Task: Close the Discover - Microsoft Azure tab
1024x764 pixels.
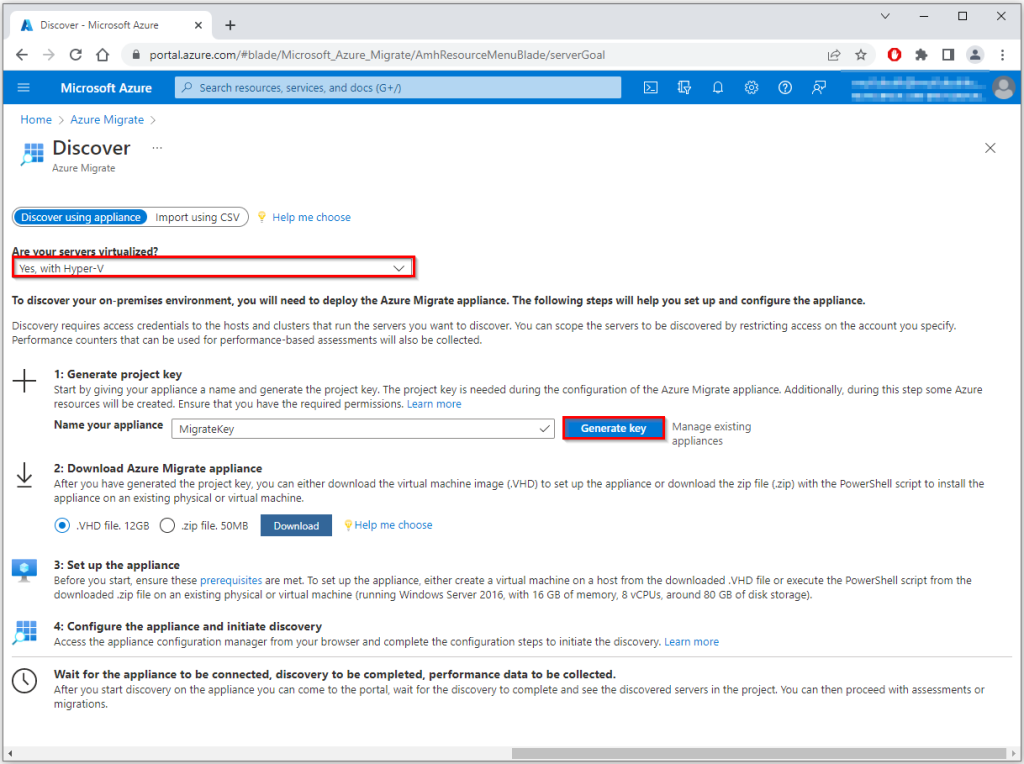Action: [199, 25]
